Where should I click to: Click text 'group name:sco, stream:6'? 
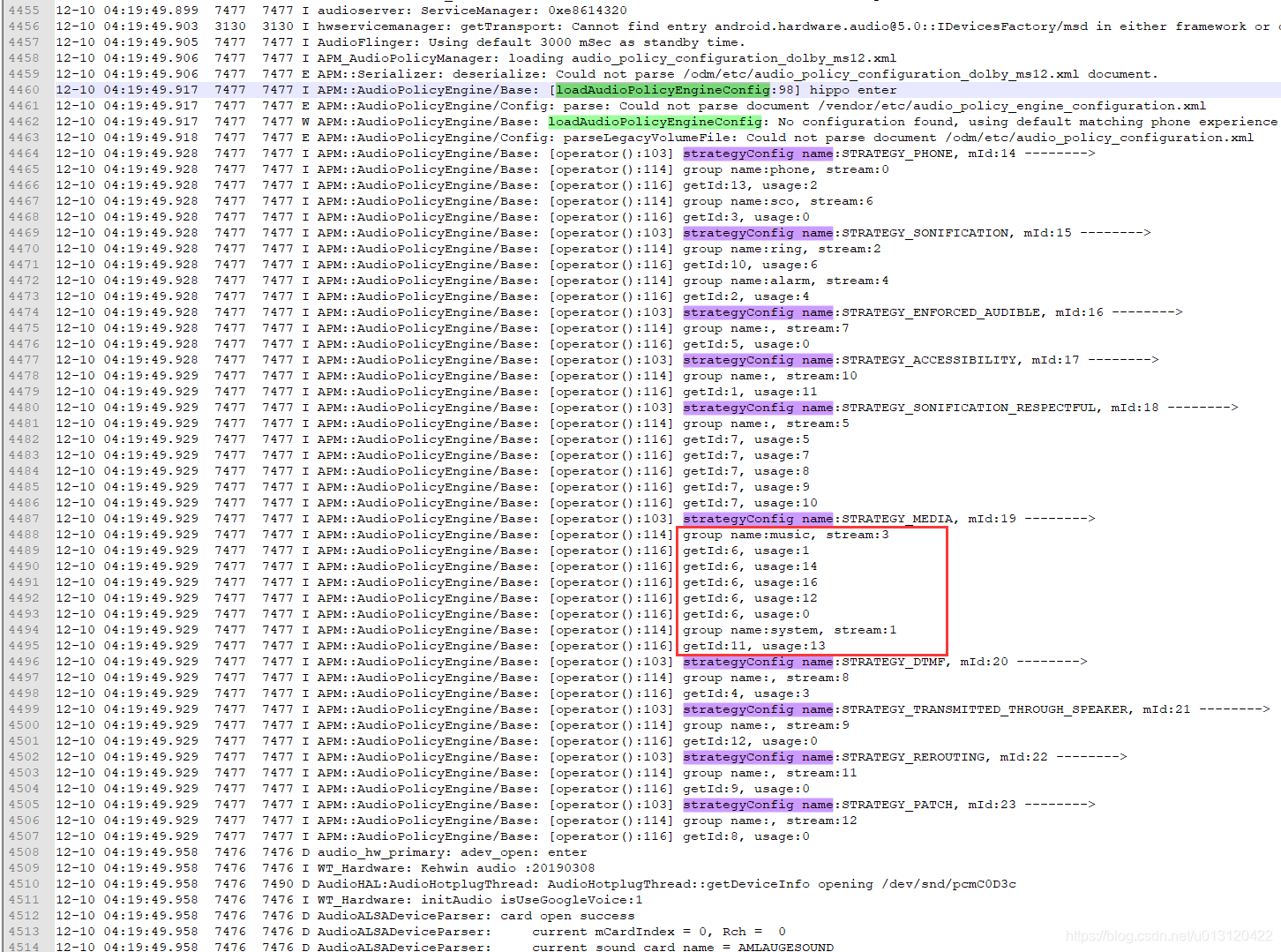pos(778,201)
